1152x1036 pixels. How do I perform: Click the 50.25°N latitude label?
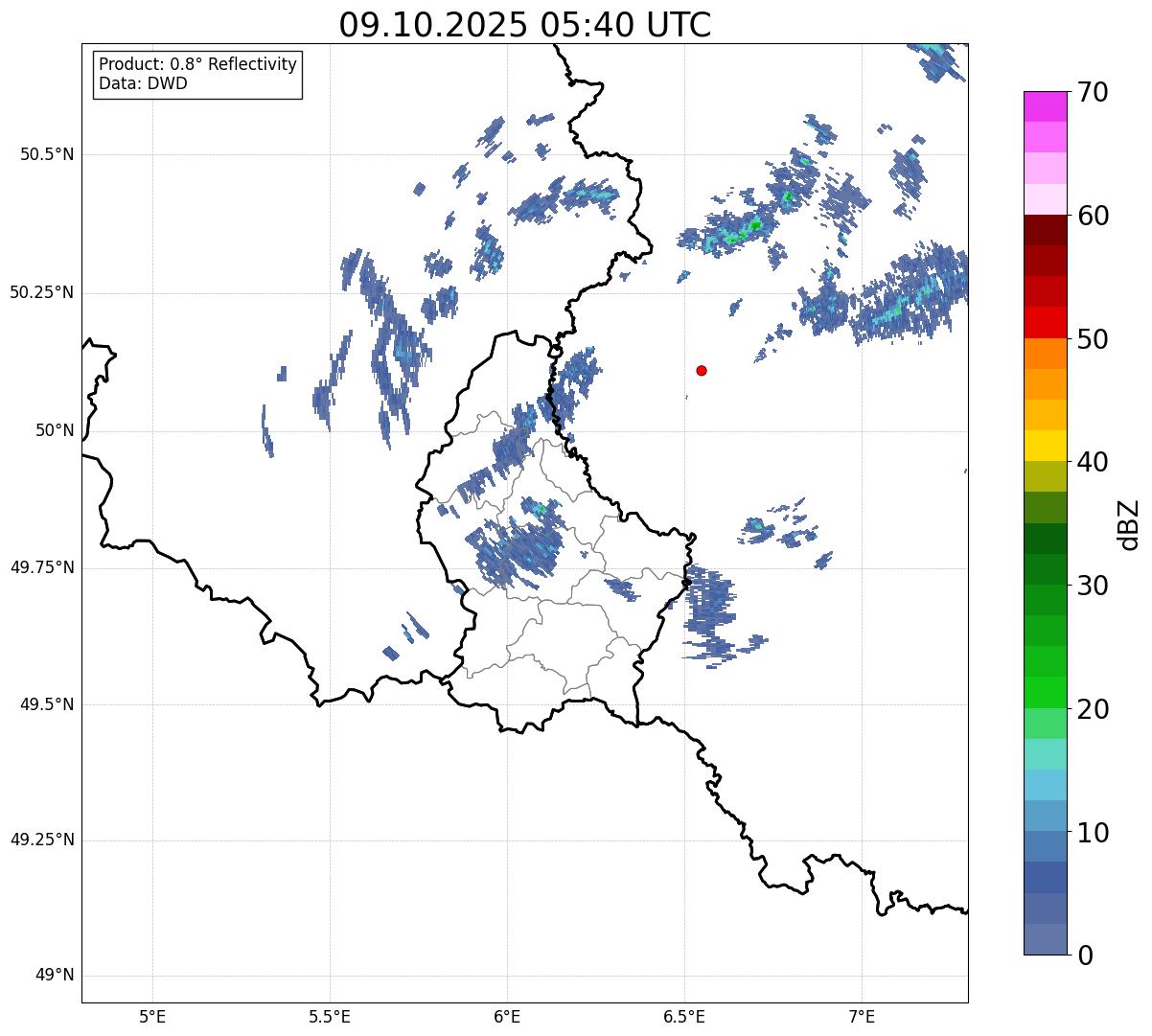tap(42, 292)
